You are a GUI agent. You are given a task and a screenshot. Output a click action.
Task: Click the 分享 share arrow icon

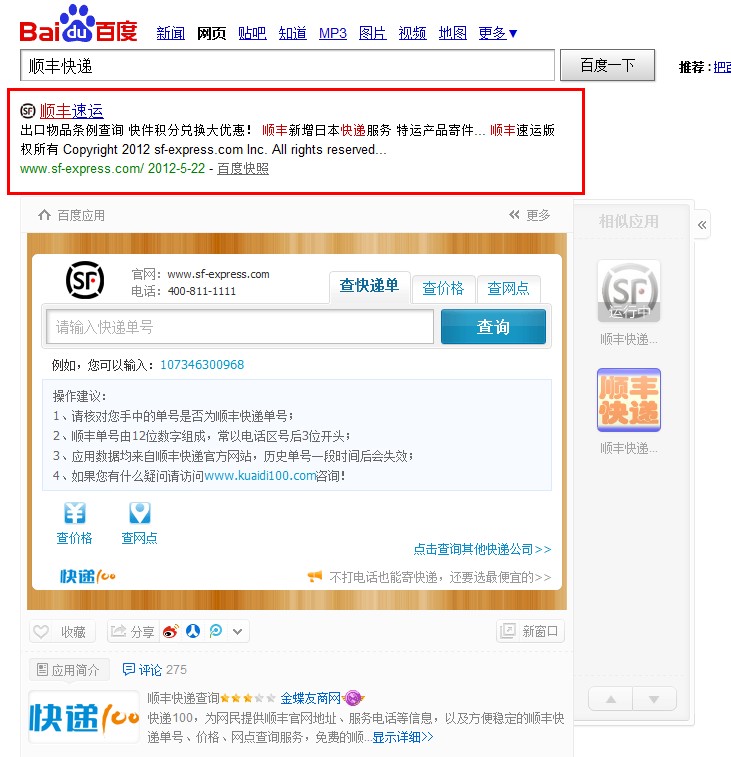(x=118, y=631)
